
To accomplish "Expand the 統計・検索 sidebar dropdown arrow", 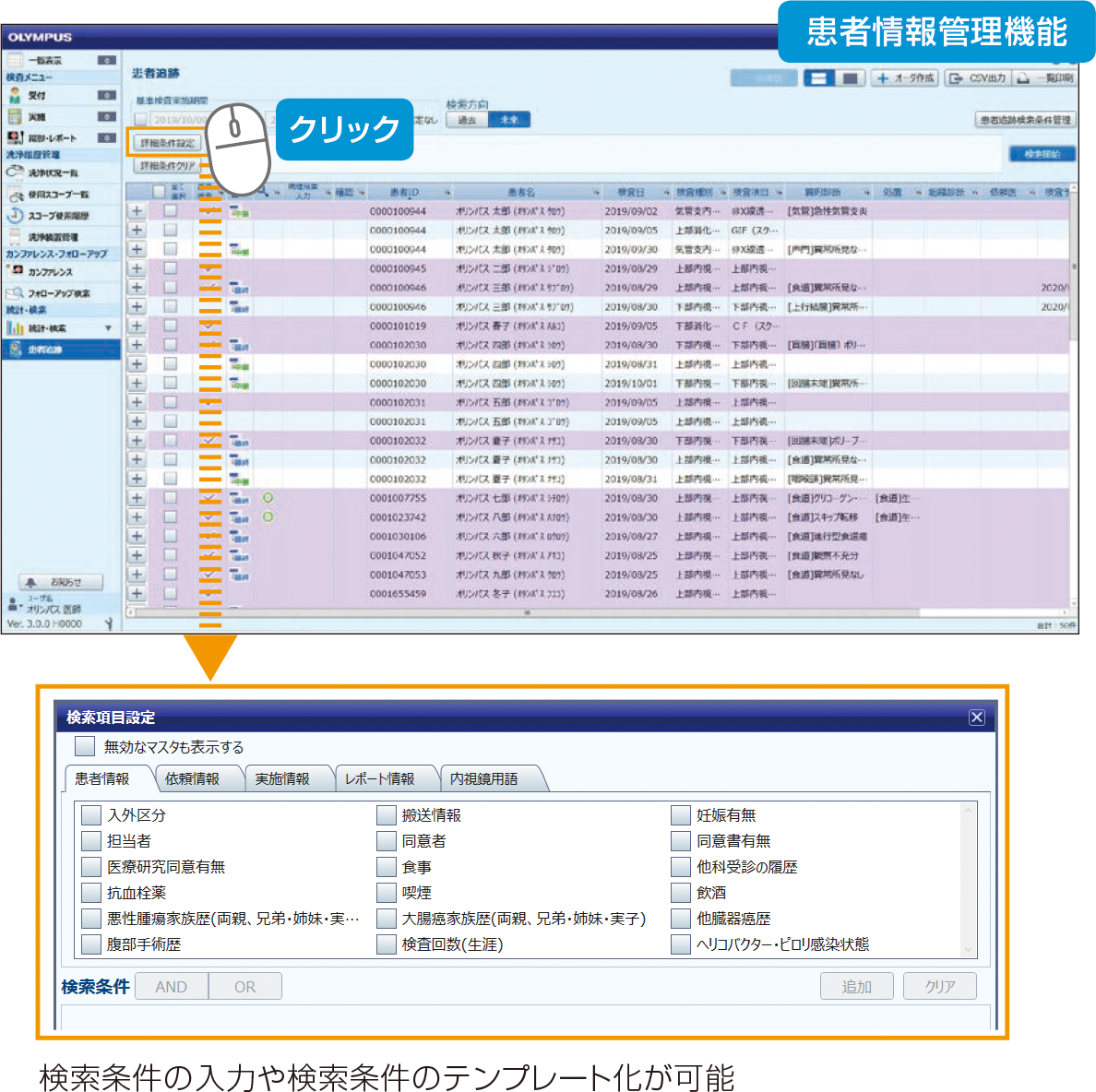I will (x=108, y=328).
